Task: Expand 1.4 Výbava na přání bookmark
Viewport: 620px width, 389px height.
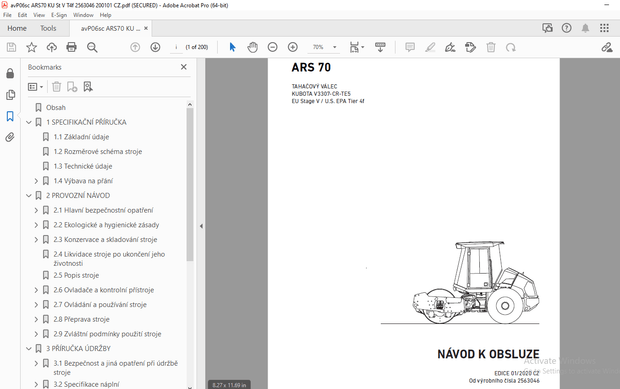Action: [36, 181]
